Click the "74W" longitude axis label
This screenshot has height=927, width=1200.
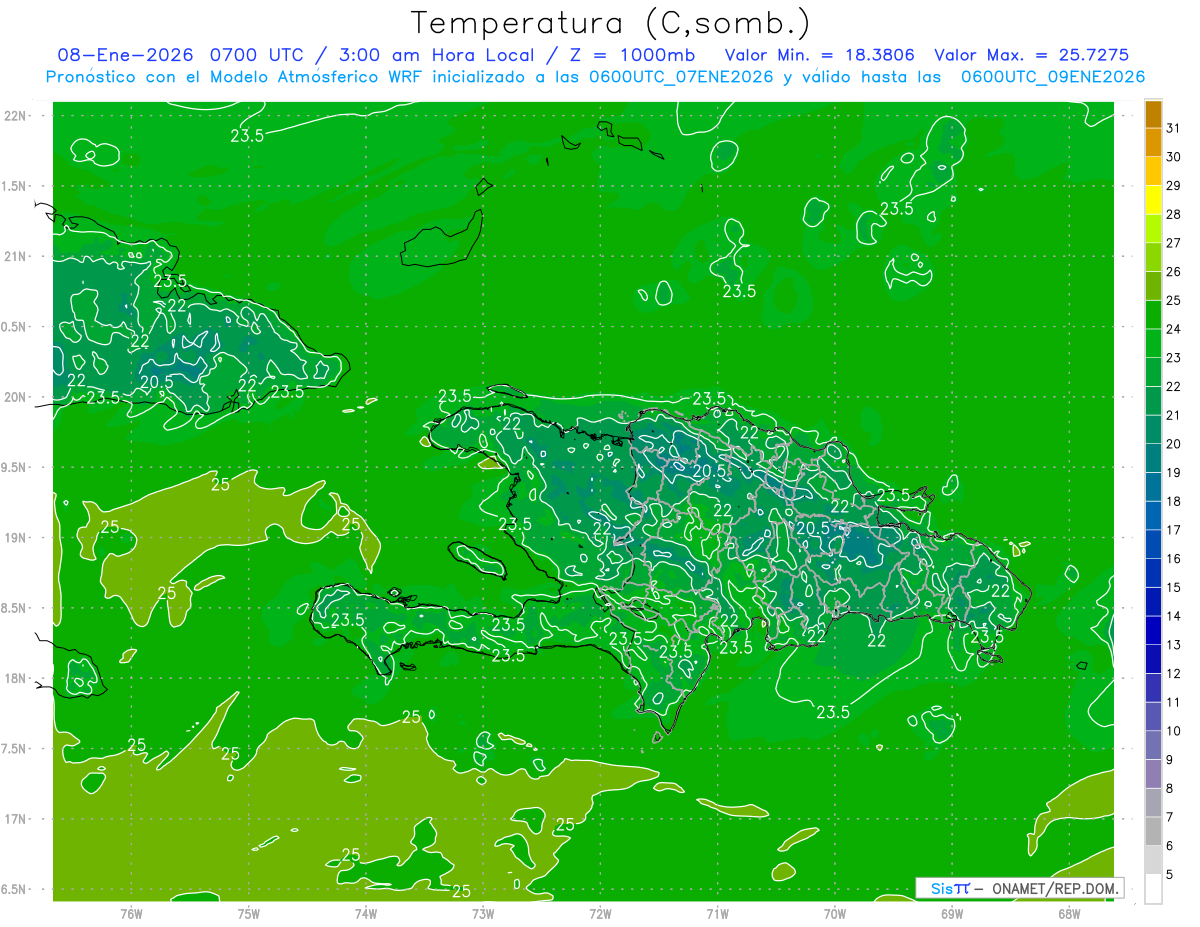pyautogui.click(x=365, y=914)
